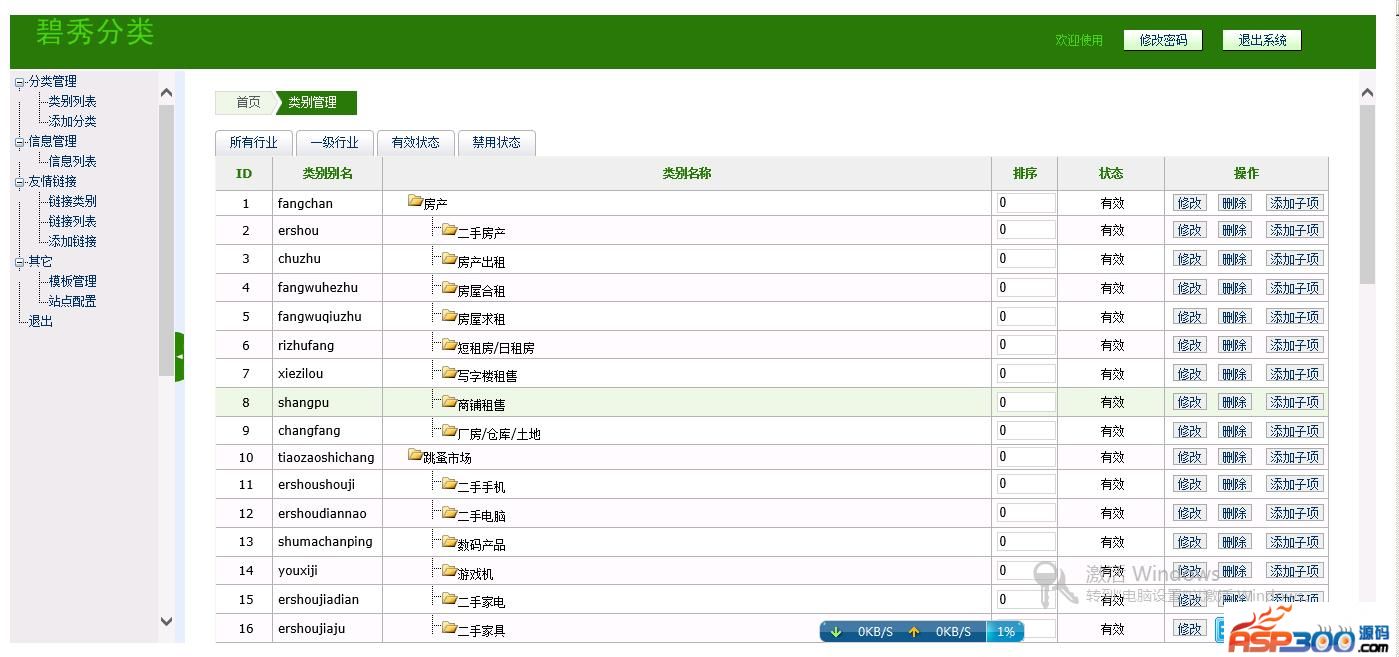Image resolution: width=1399 pixels, height=657 pixels.
Task: Go to 首页 breadcrumb
Action: coord(247,102)
